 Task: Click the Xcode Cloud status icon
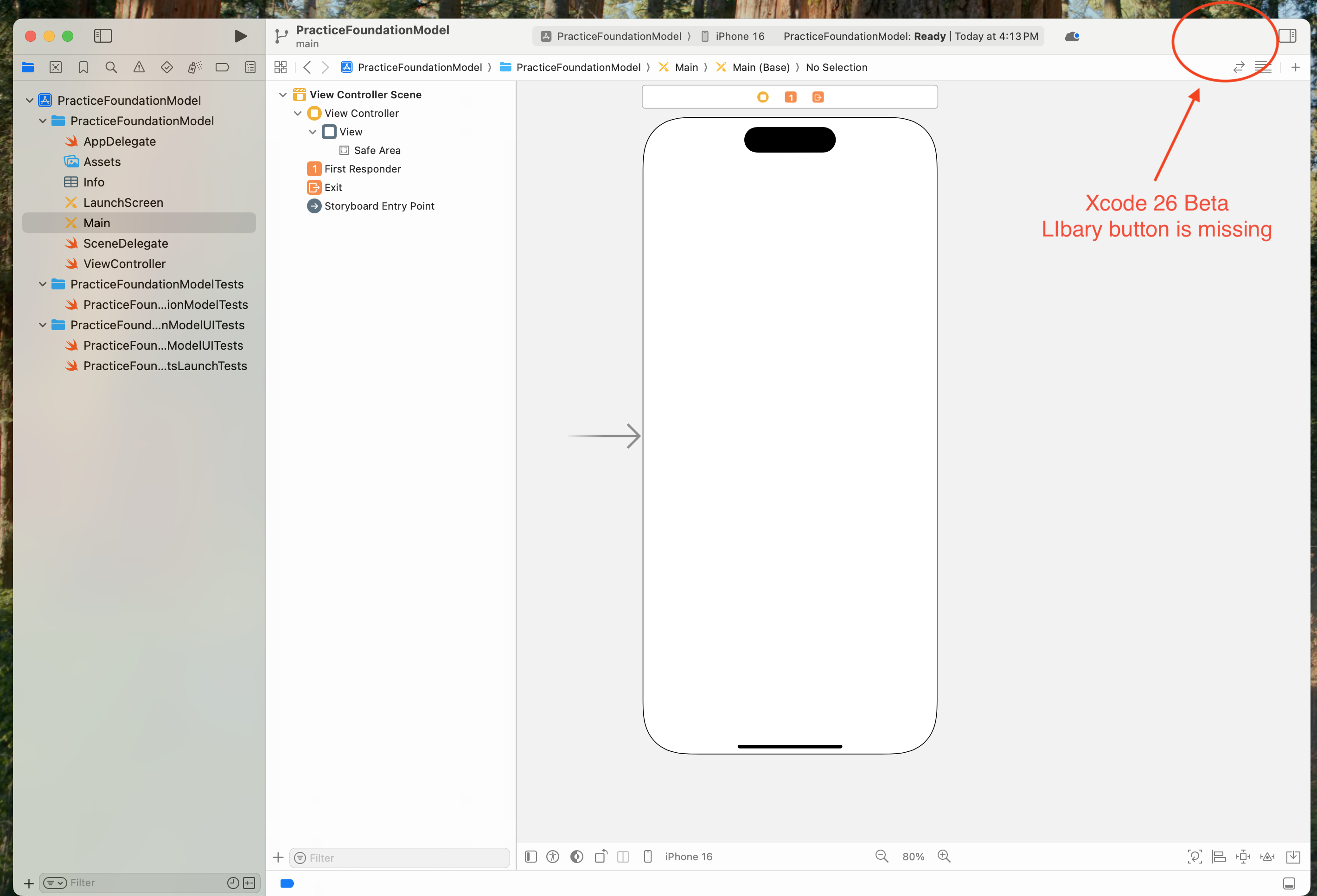1072,36
